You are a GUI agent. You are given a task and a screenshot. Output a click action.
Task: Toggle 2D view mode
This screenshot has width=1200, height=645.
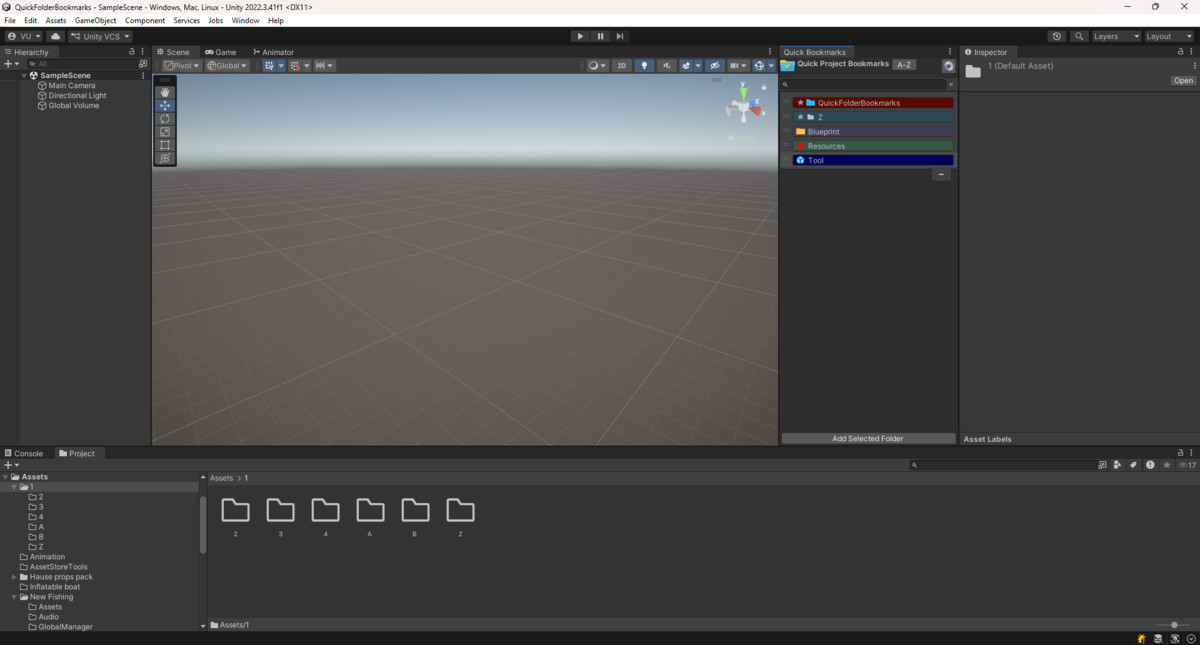pos(622,66)
